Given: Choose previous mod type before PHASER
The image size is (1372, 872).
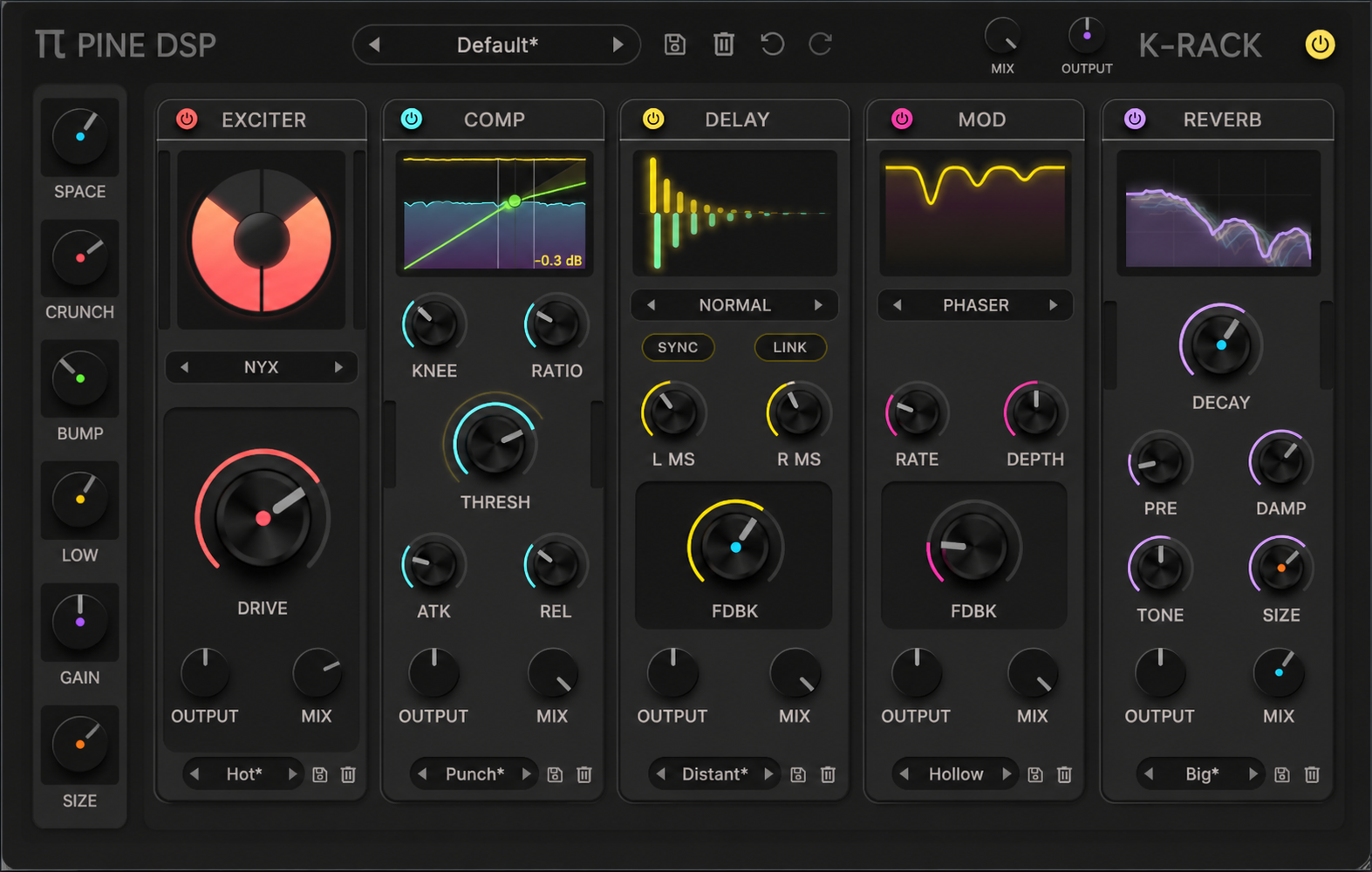Looking at the screenshot, I should (x=897, y=305).
